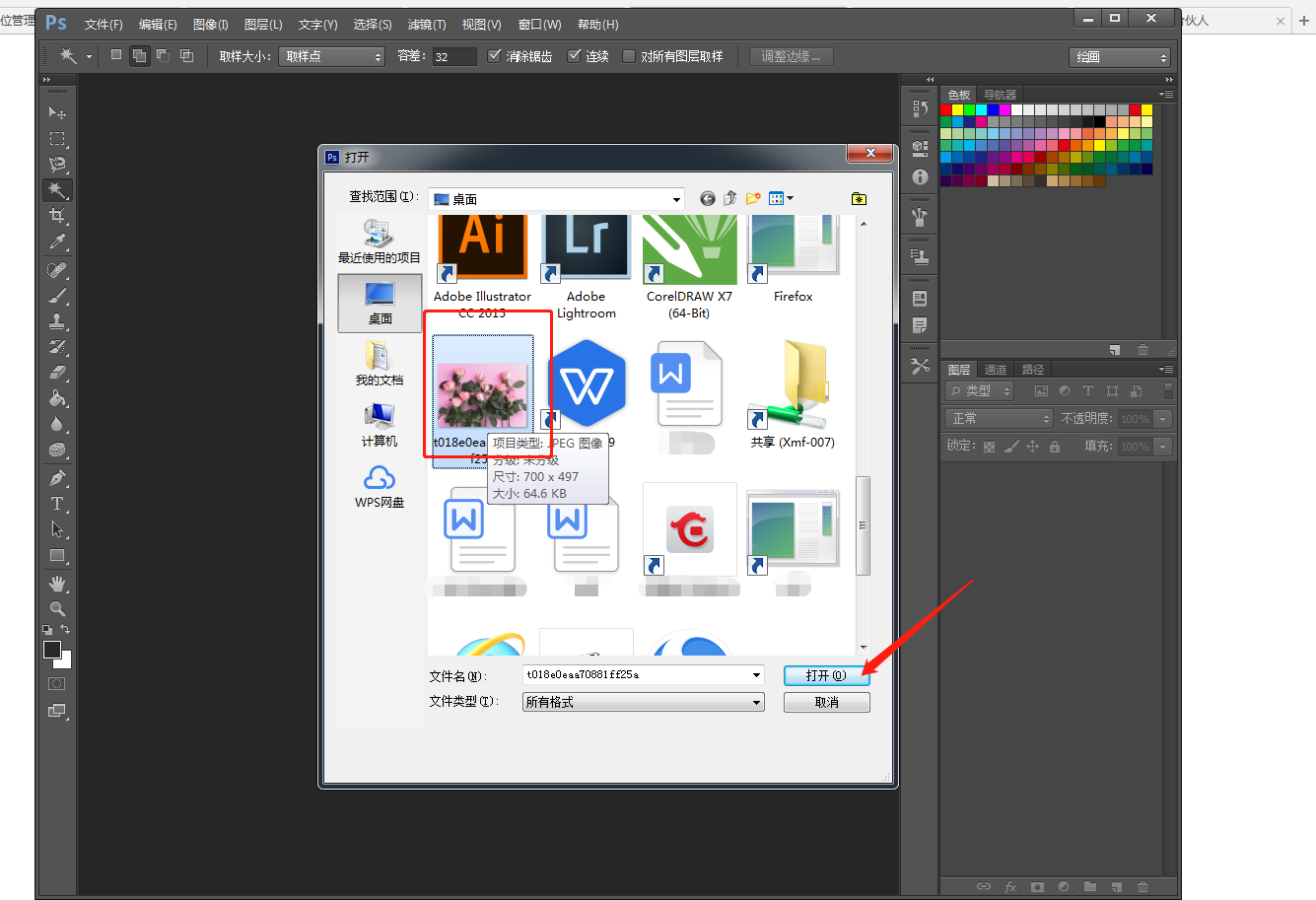The height and width of the screenshot is (900, 1316).
Task: Switch to the 通道 tab
Action: [x=996, y=370]
